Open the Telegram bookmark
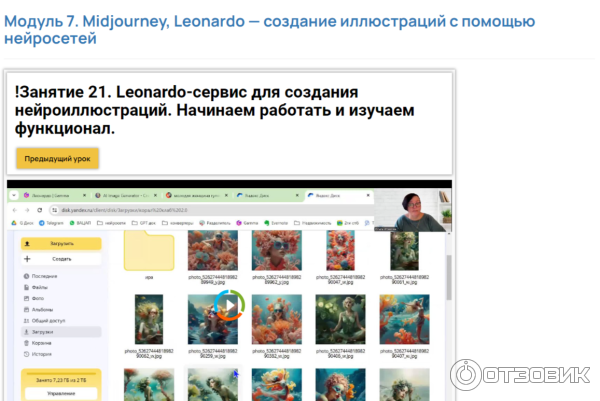Image resolution: width=600 pixels, height=401 pixels. (51, 223)
